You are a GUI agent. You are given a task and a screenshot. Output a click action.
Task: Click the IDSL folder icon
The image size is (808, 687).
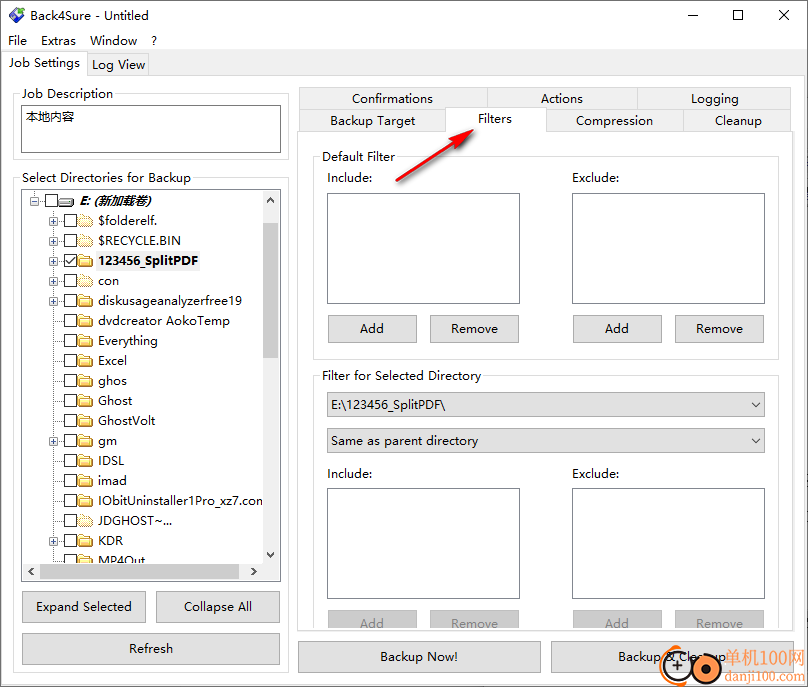pos(86,461)
